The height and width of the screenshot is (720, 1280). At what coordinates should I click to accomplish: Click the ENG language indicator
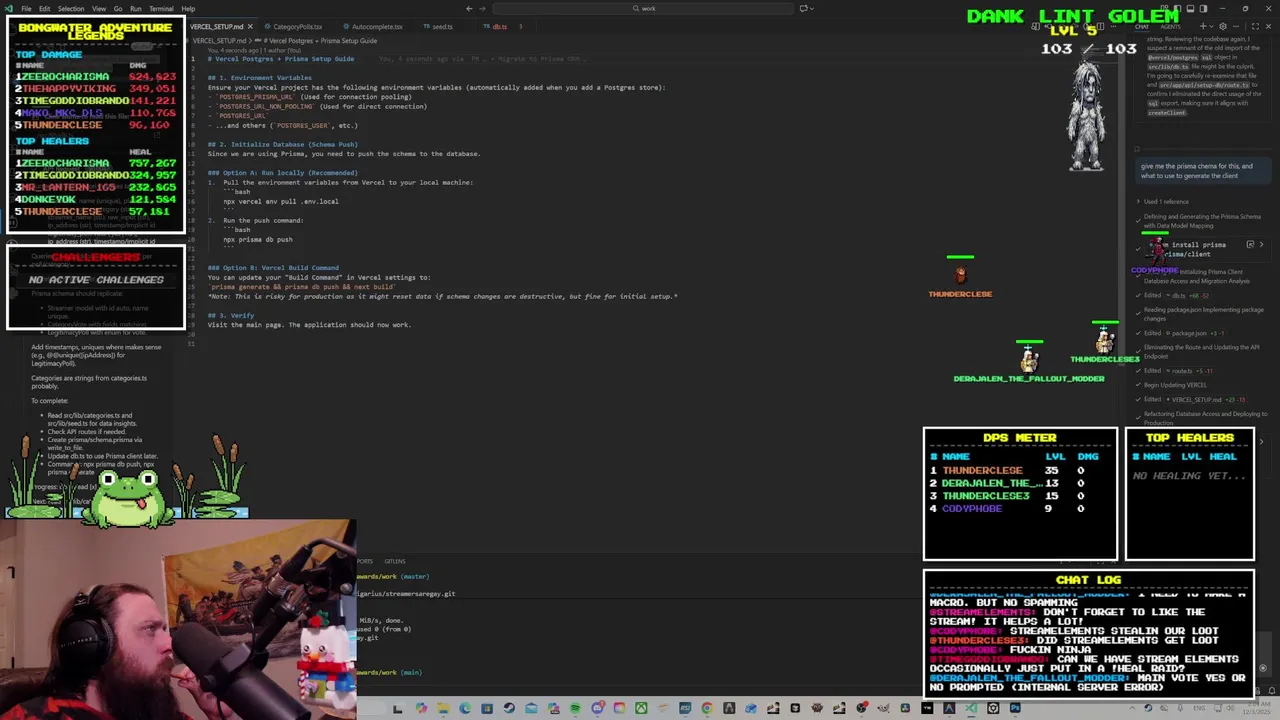(x=1199, y=708)
